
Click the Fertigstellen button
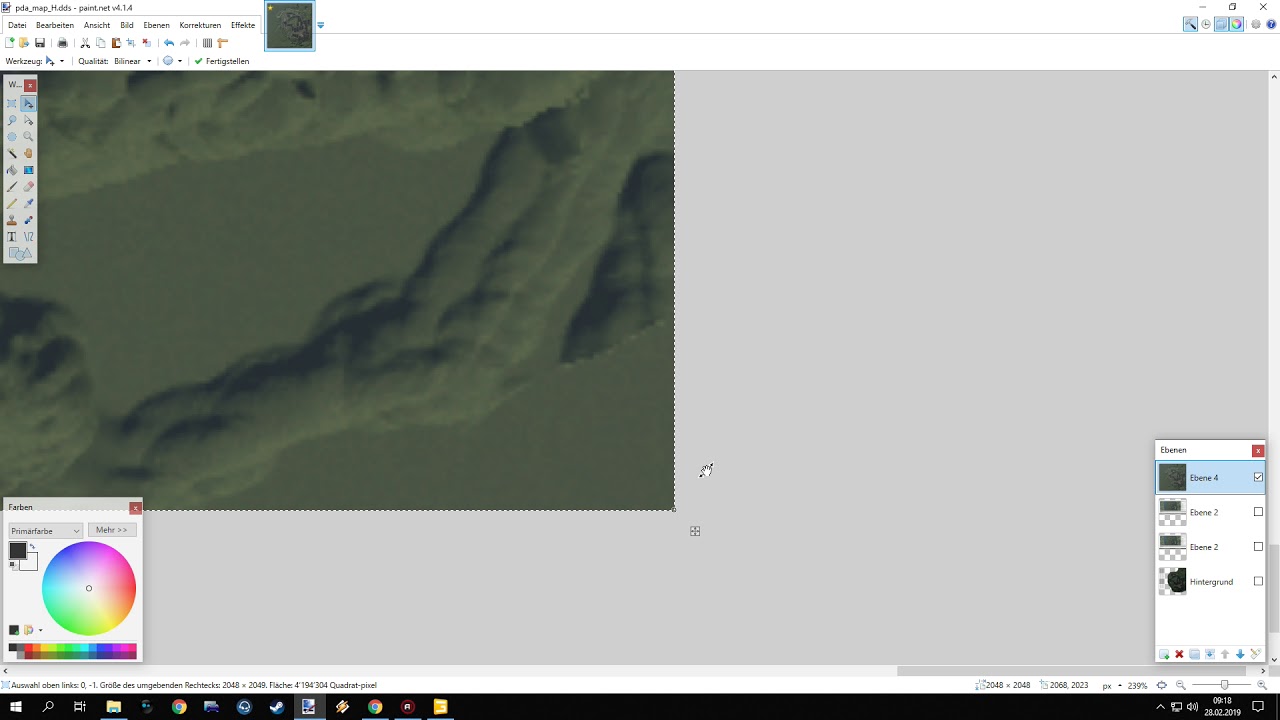222,61
